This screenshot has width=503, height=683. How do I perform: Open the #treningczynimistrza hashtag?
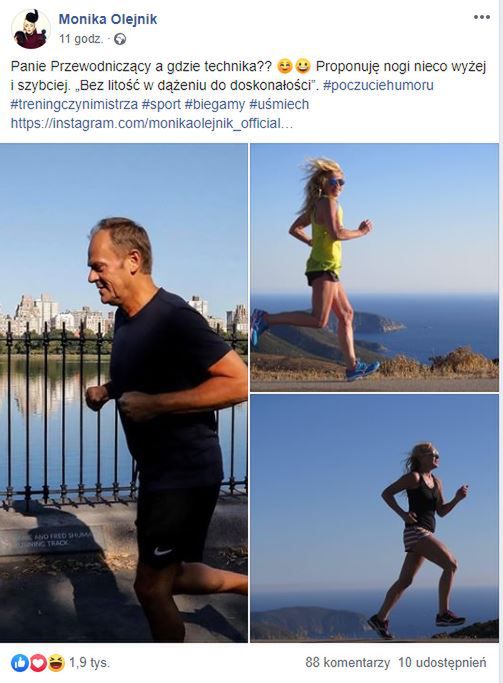coord(74,104)
